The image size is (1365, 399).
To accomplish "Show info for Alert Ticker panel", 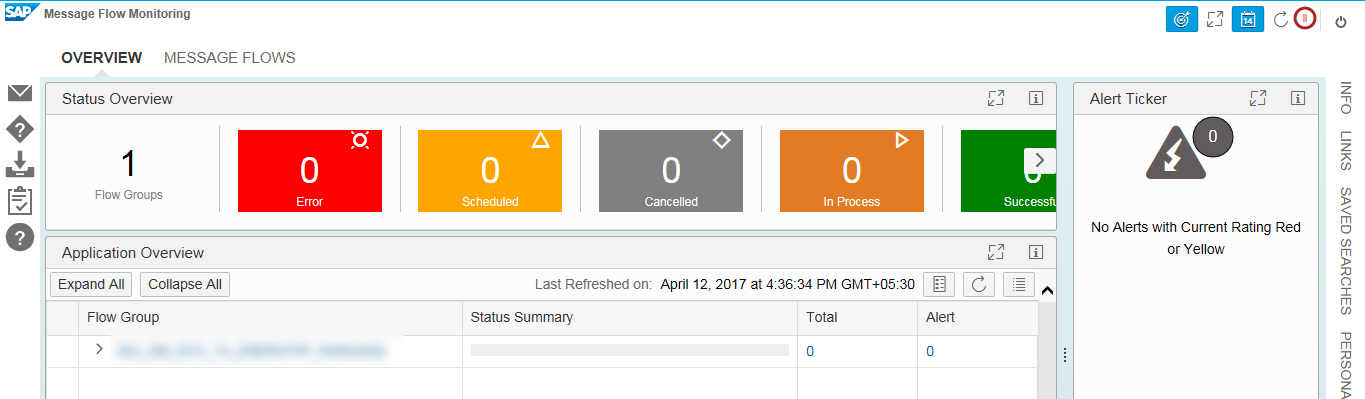I will point(1297,98).
